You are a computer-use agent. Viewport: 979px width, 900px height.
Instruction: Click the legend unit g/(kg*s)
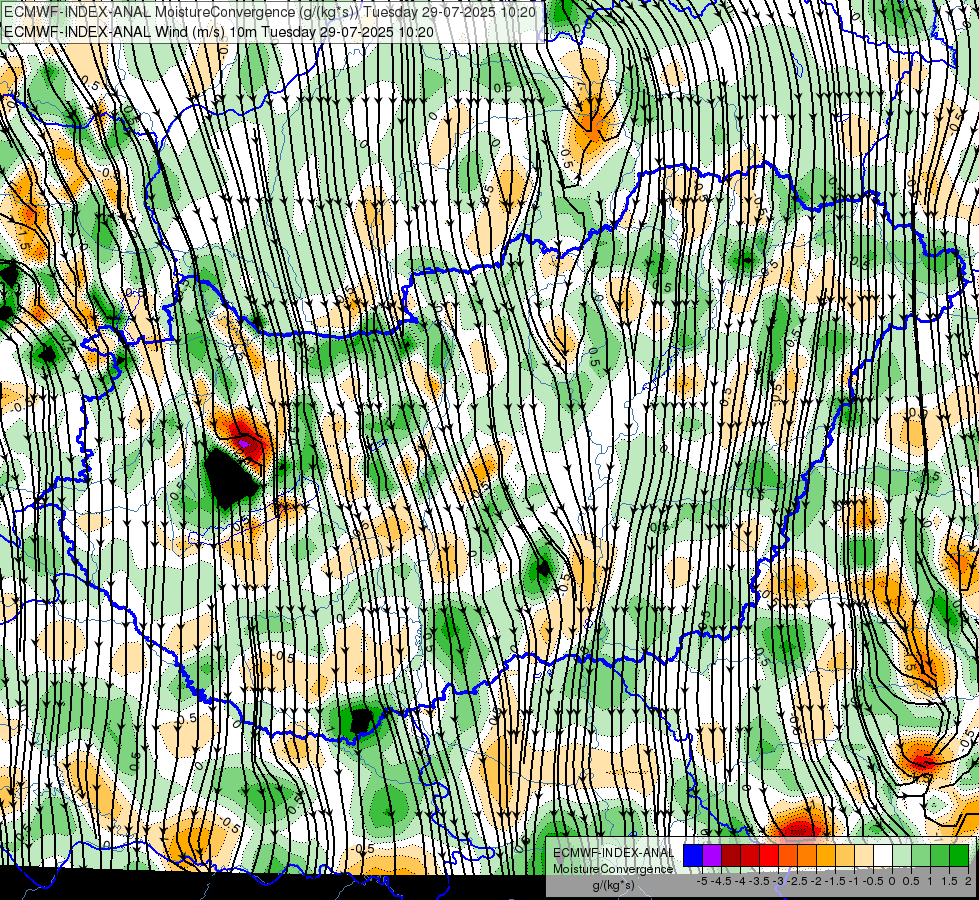613,886
